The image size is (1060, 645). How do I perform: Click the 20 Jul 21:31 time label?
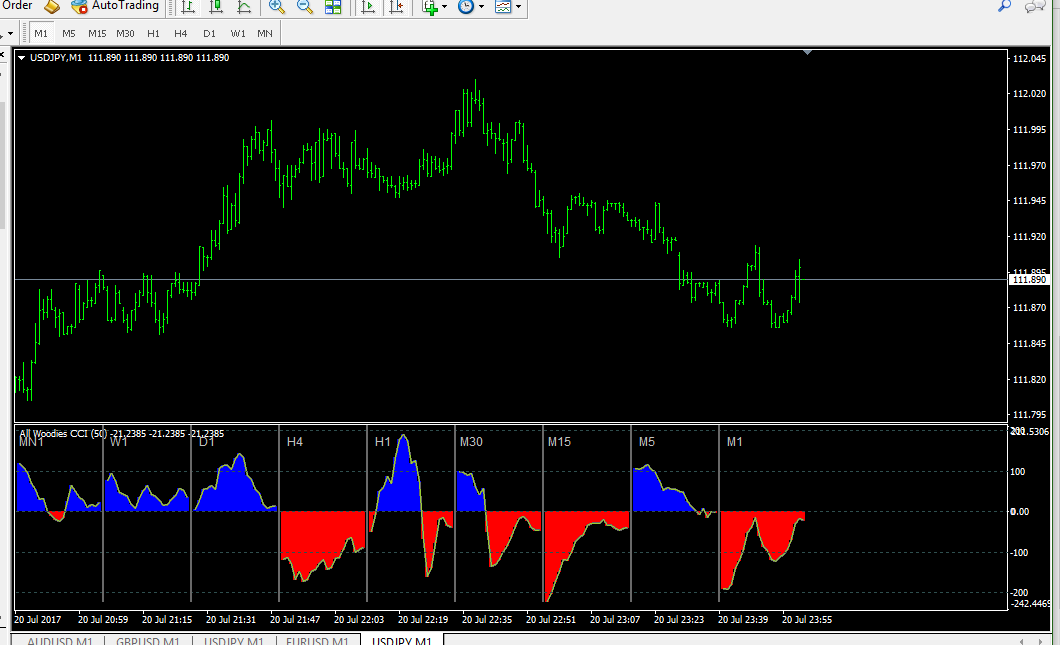[x=231, y=619]
